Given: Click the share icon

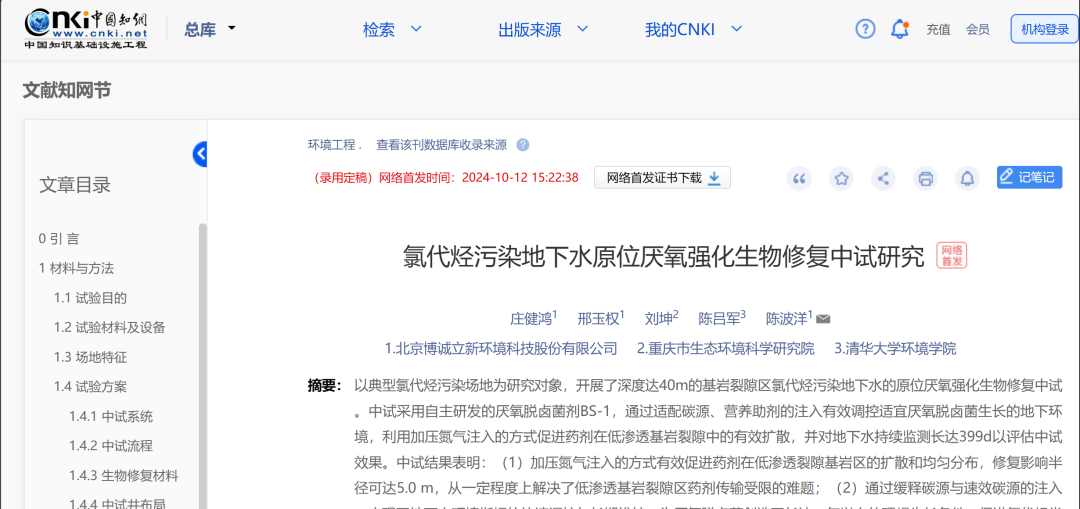Looking at the screenshot, I should click(x=883, y=178).
